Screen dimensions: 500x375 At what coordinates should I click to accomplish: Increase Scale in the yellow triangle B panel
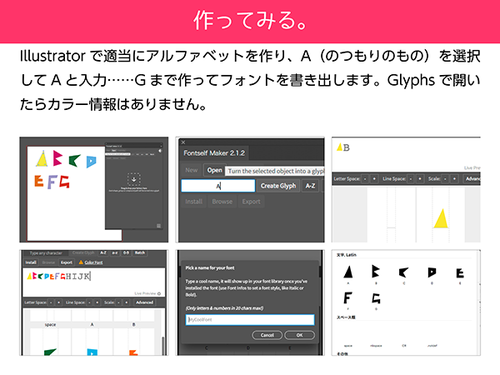[454, 179]
